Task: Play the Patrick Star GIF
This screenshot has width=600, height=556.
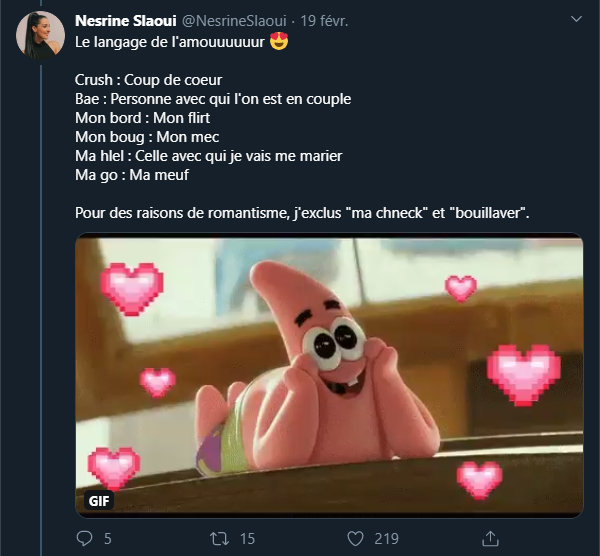Action: point(329,375)
